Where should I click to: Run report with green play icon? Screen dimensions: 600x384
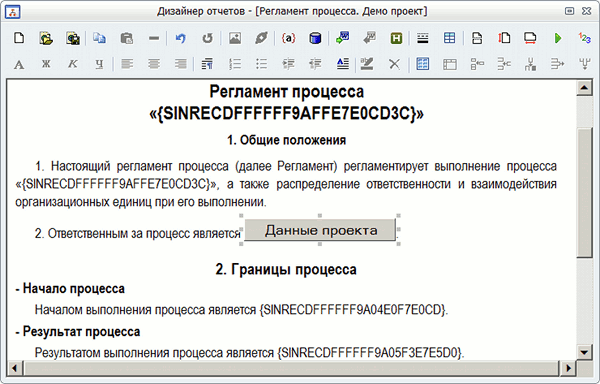[558, 38]
